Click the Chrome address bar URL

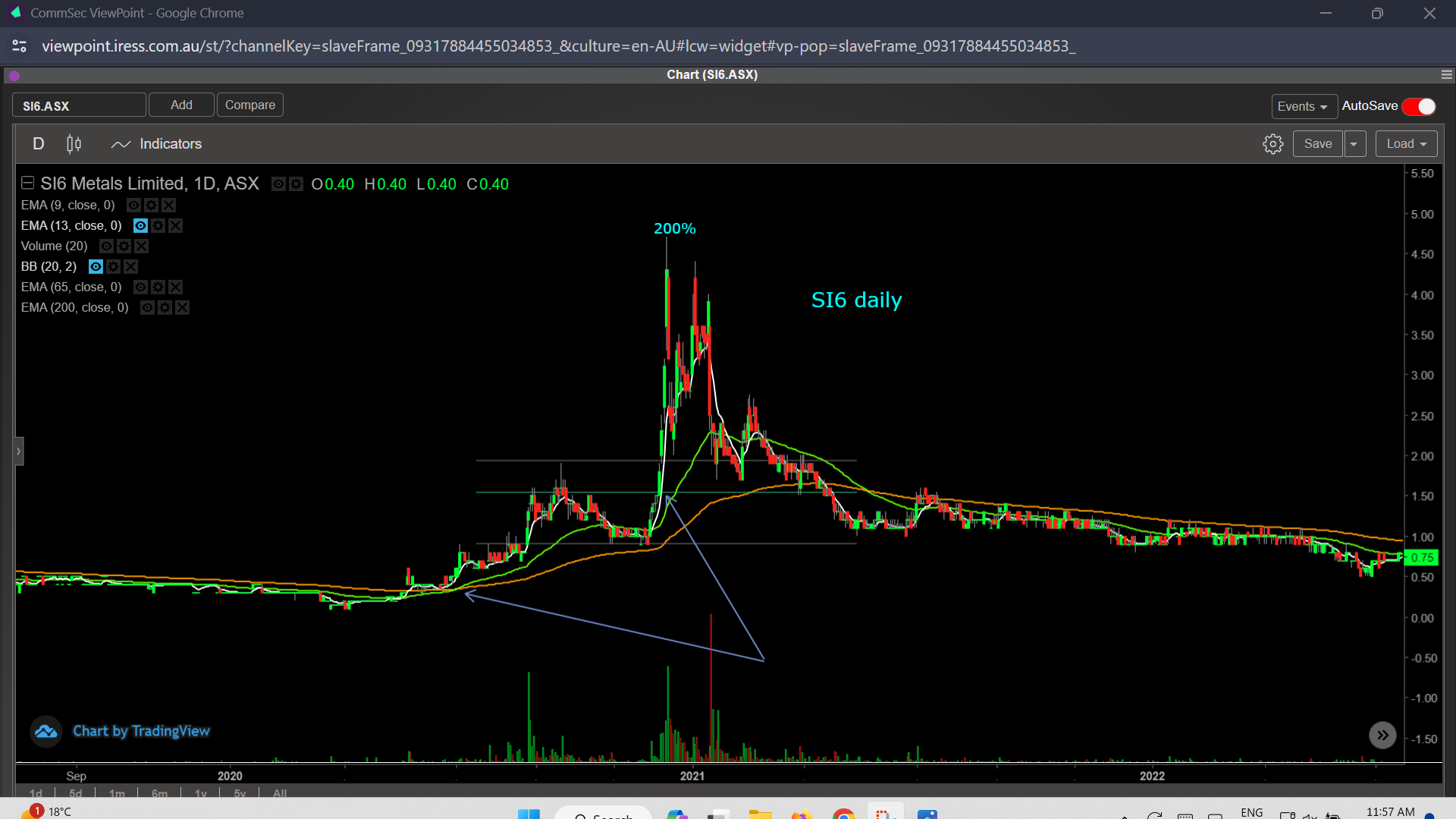point(558,46)
